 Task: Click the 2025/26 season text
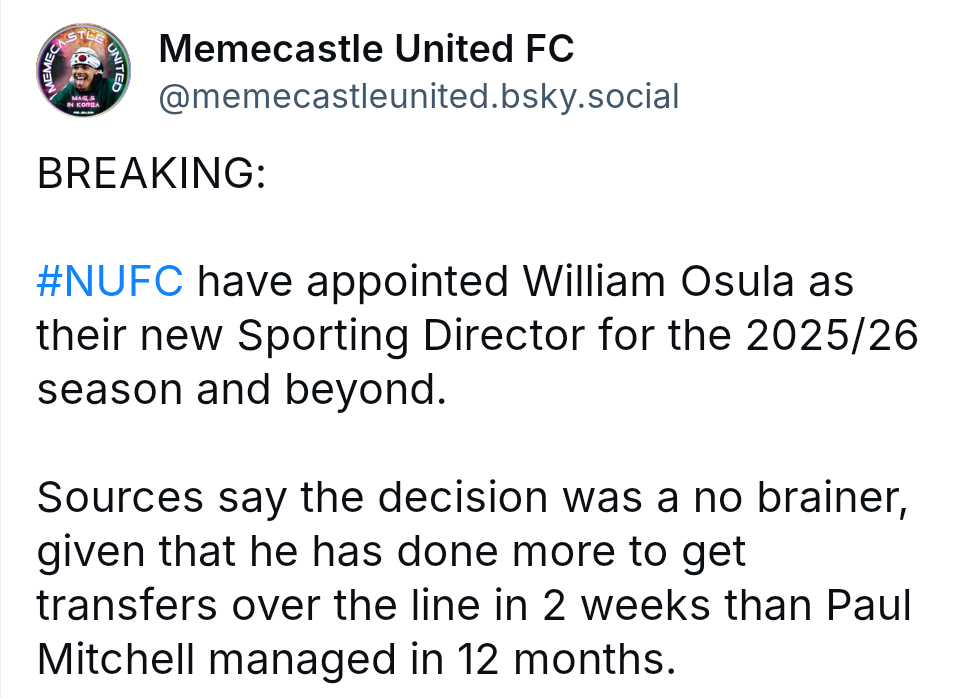(x=832, y=335)
